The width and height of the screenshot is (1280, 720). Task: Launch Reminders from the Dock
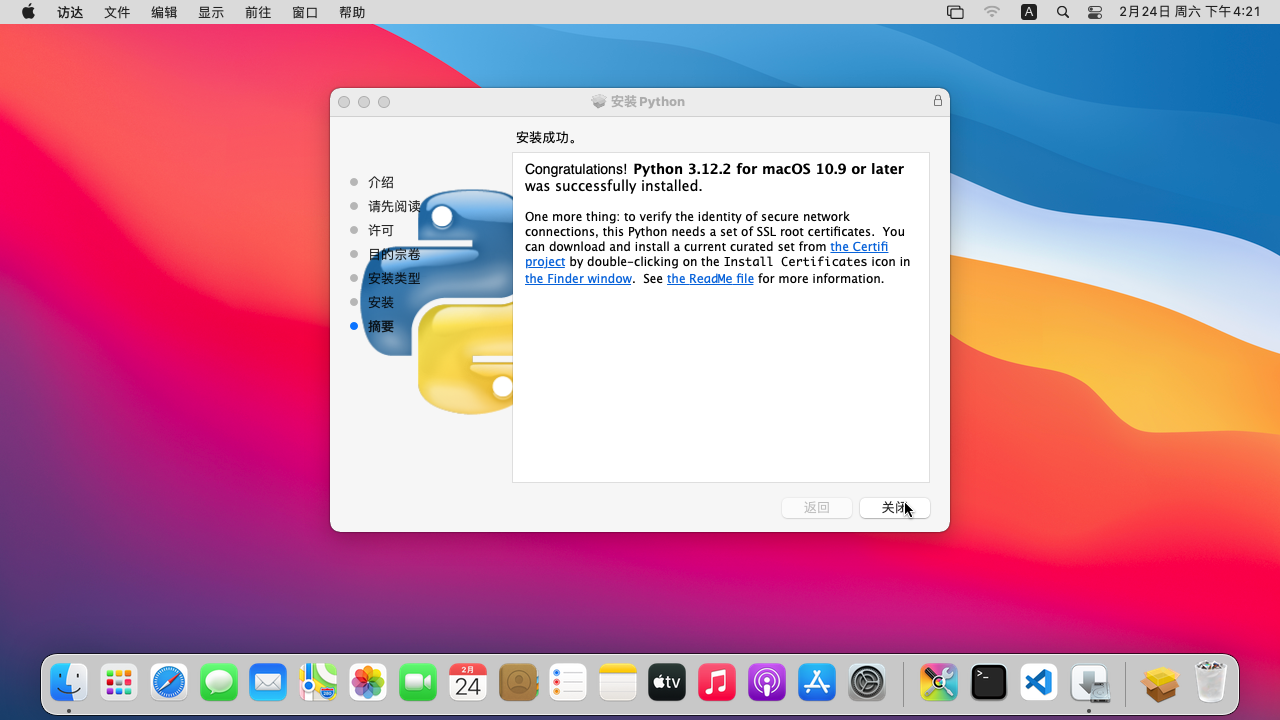pyautogui.click(x=567, y=683)
